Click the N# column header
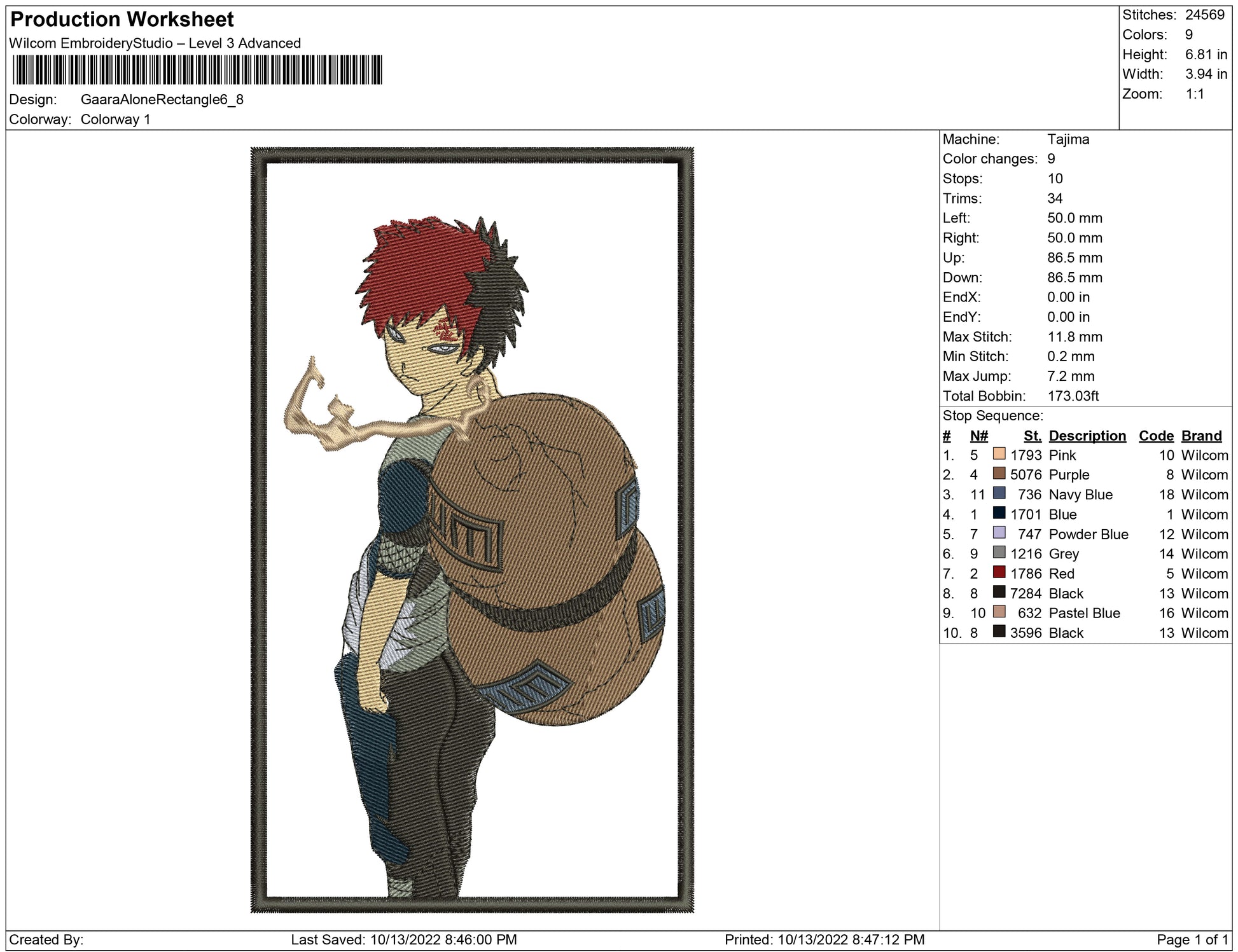The image size is (1238, 952). [x=978, y=436]
